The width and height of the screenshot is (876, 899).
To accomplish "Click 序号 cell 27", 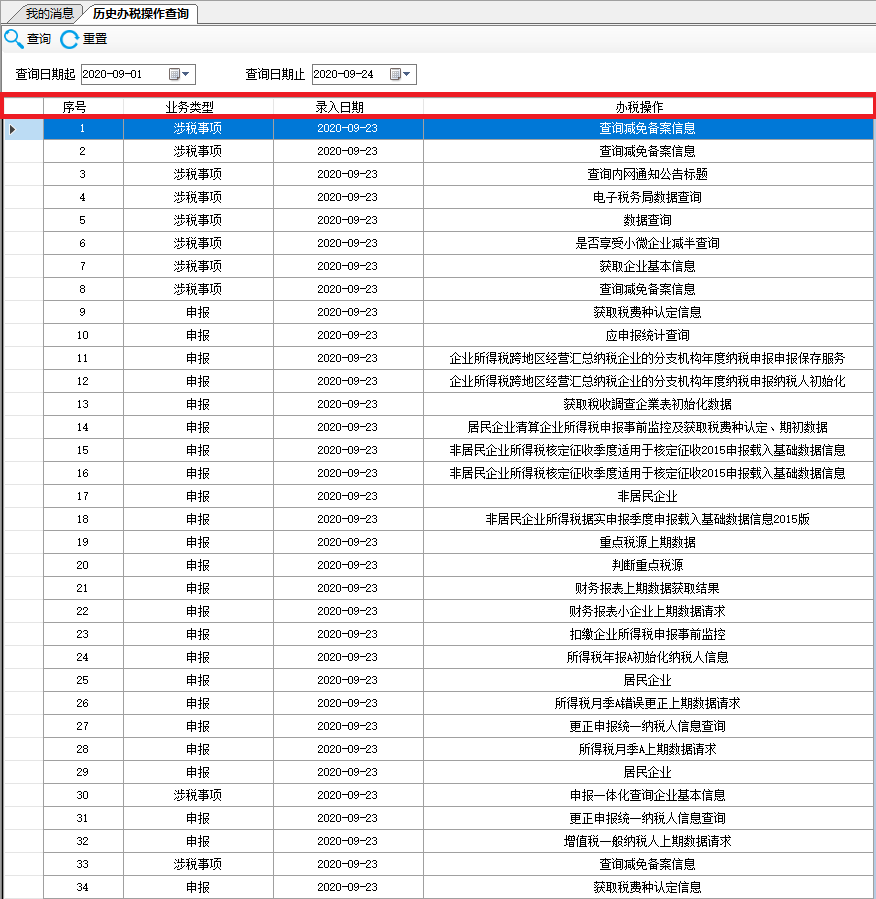I will click(x=83, y=726).
